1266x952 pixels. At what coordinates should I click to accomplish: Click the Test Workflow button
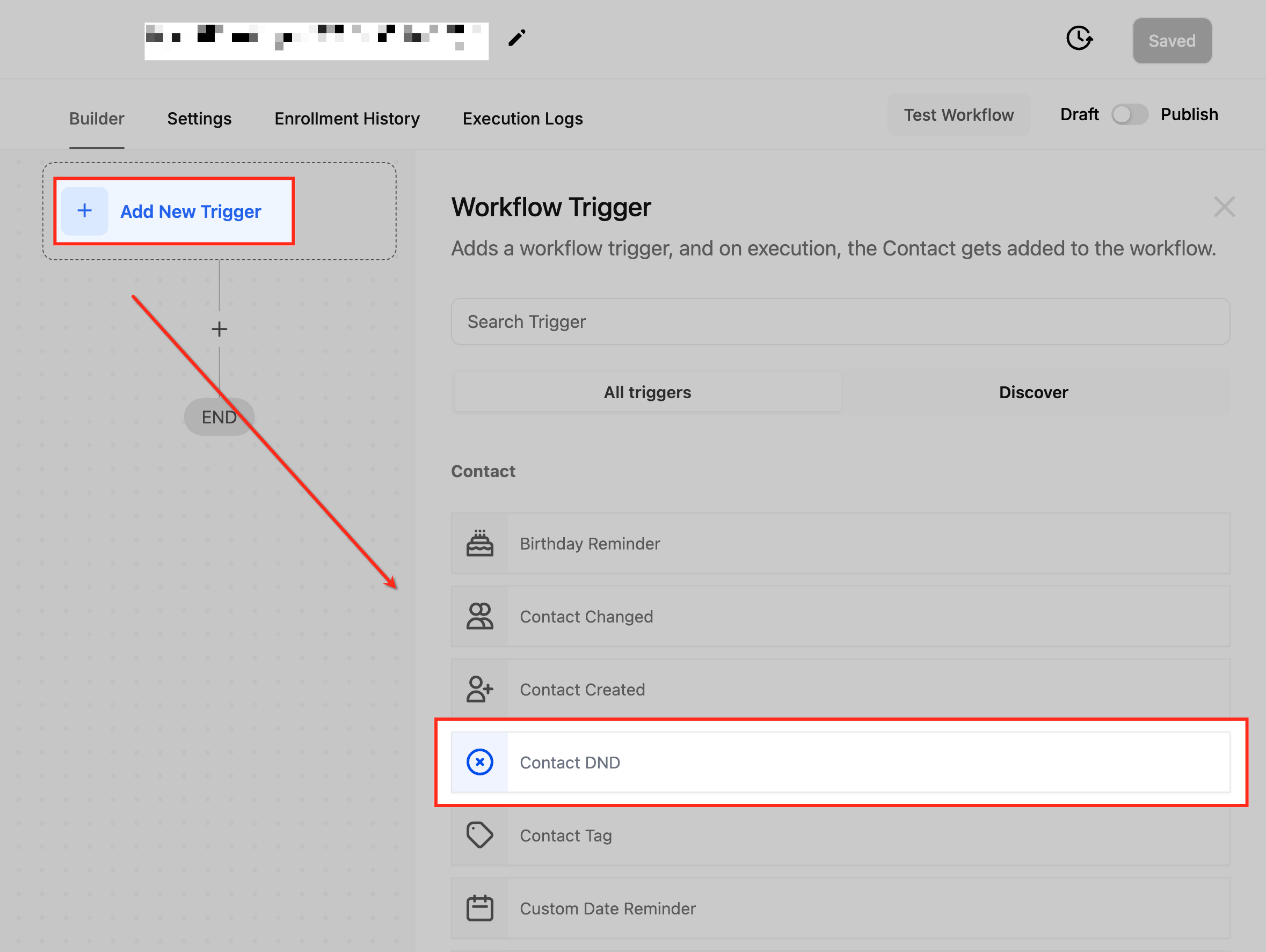coord(958,115)
